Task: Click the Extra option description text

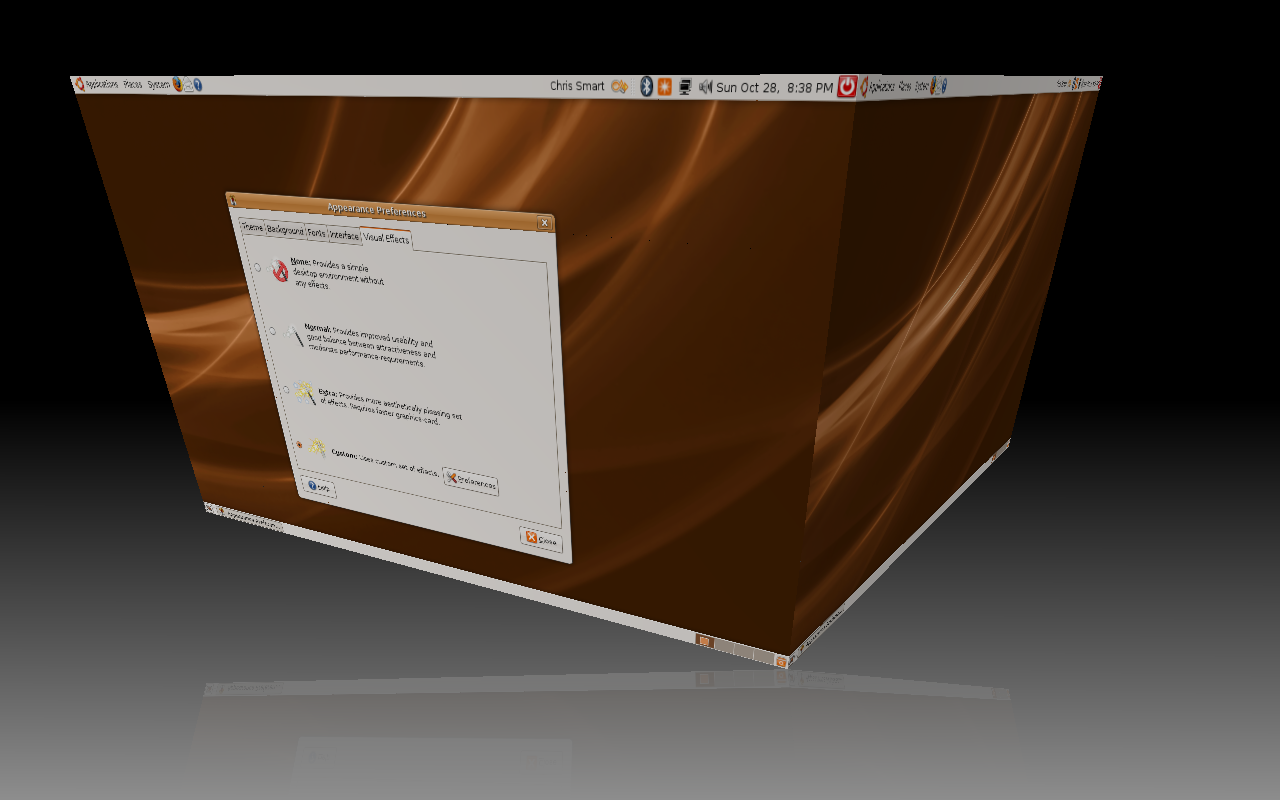Action: [389, 409]
